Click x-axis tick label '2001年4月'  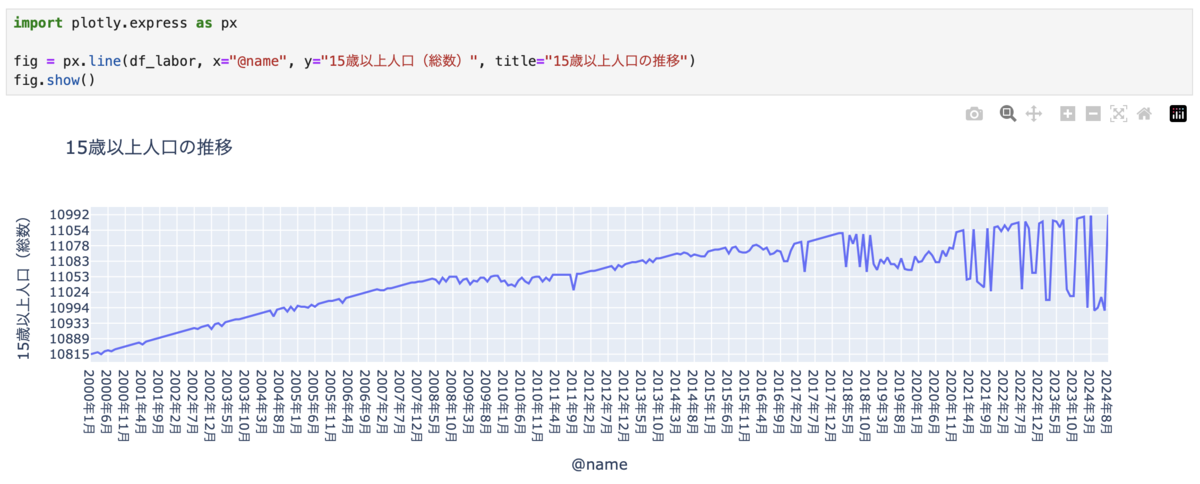tap(143, 403)
